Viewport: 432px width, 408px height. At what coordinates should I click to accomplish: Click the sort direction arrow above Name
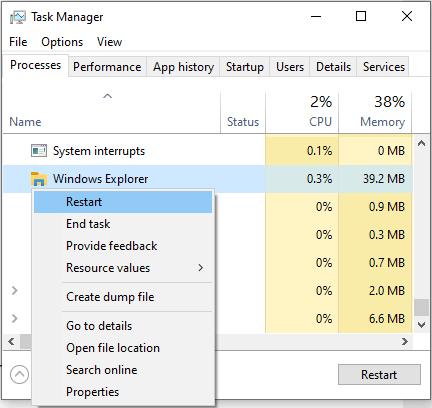point(107,96)
